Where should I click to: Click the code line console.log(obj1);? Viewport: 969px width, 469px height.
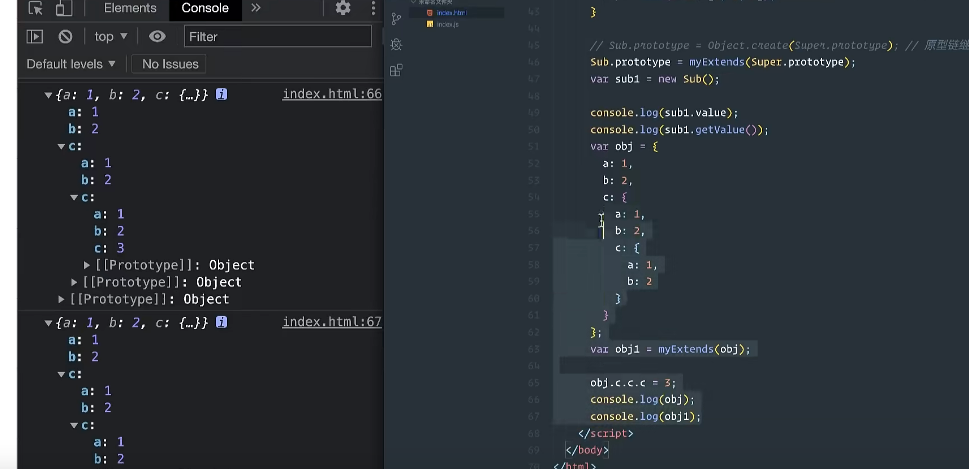pyautogui.click(x=646, y=416)
